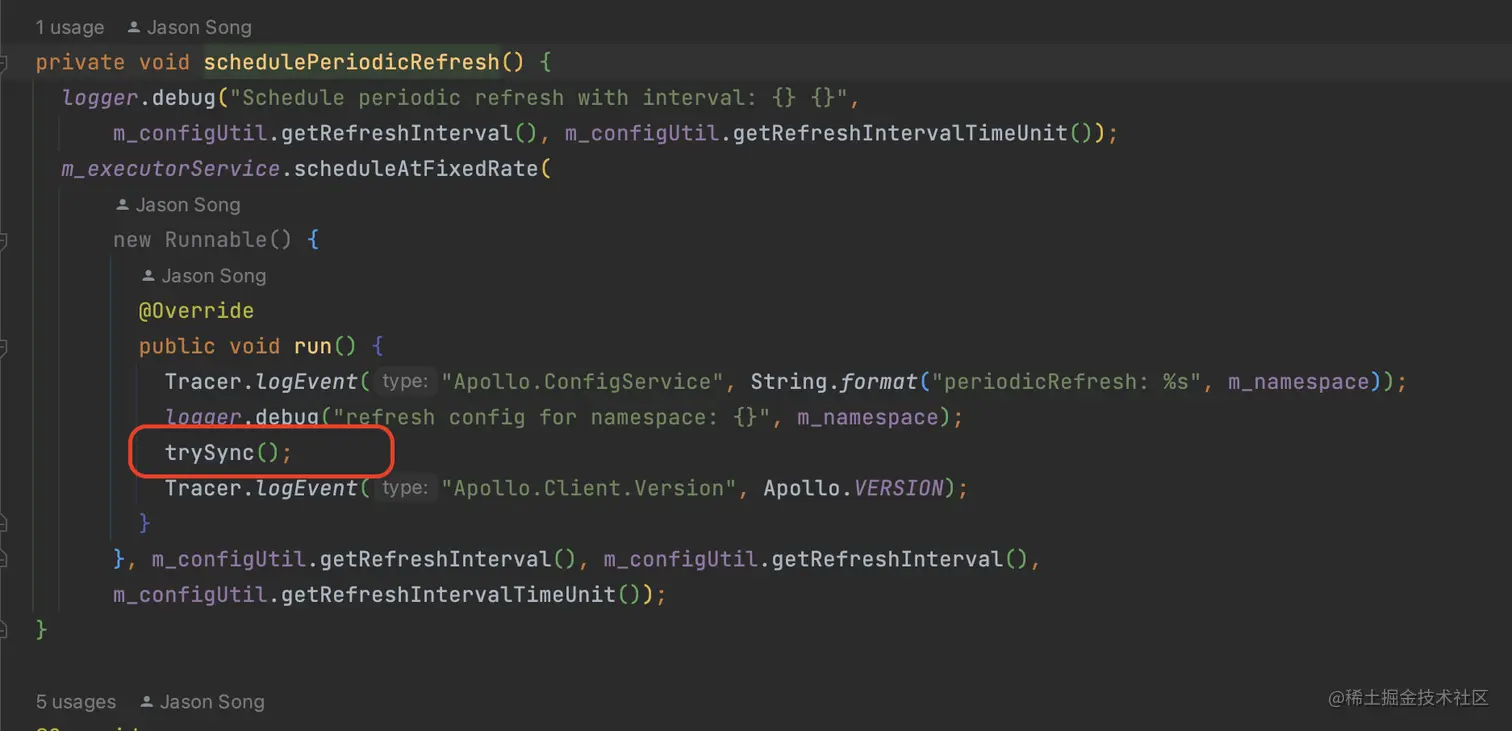This screenshot has width=1512, height=731.
Task: Click getRefreshIntervalTimeUnit on the last statement line
Action: click(x=448, y=595)
